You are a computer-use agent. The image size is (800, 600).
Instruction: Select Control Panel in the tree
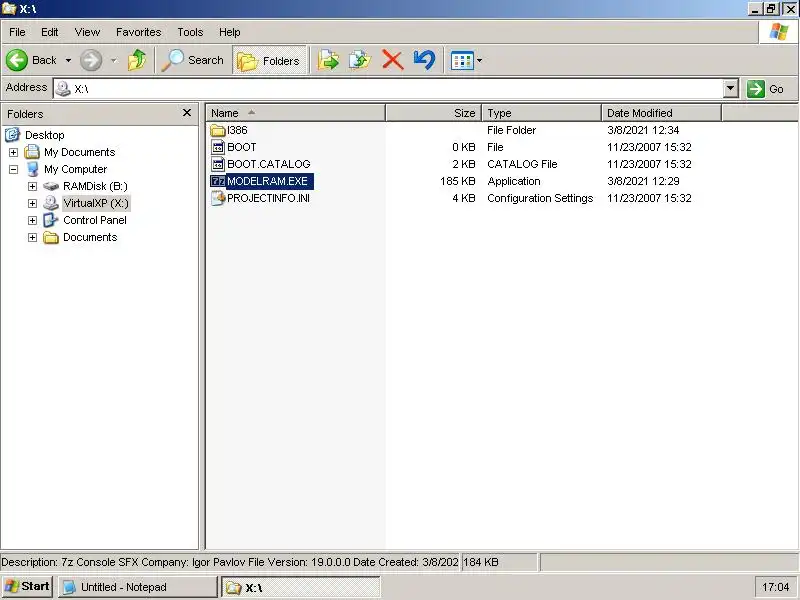click(x=94, y=220)
